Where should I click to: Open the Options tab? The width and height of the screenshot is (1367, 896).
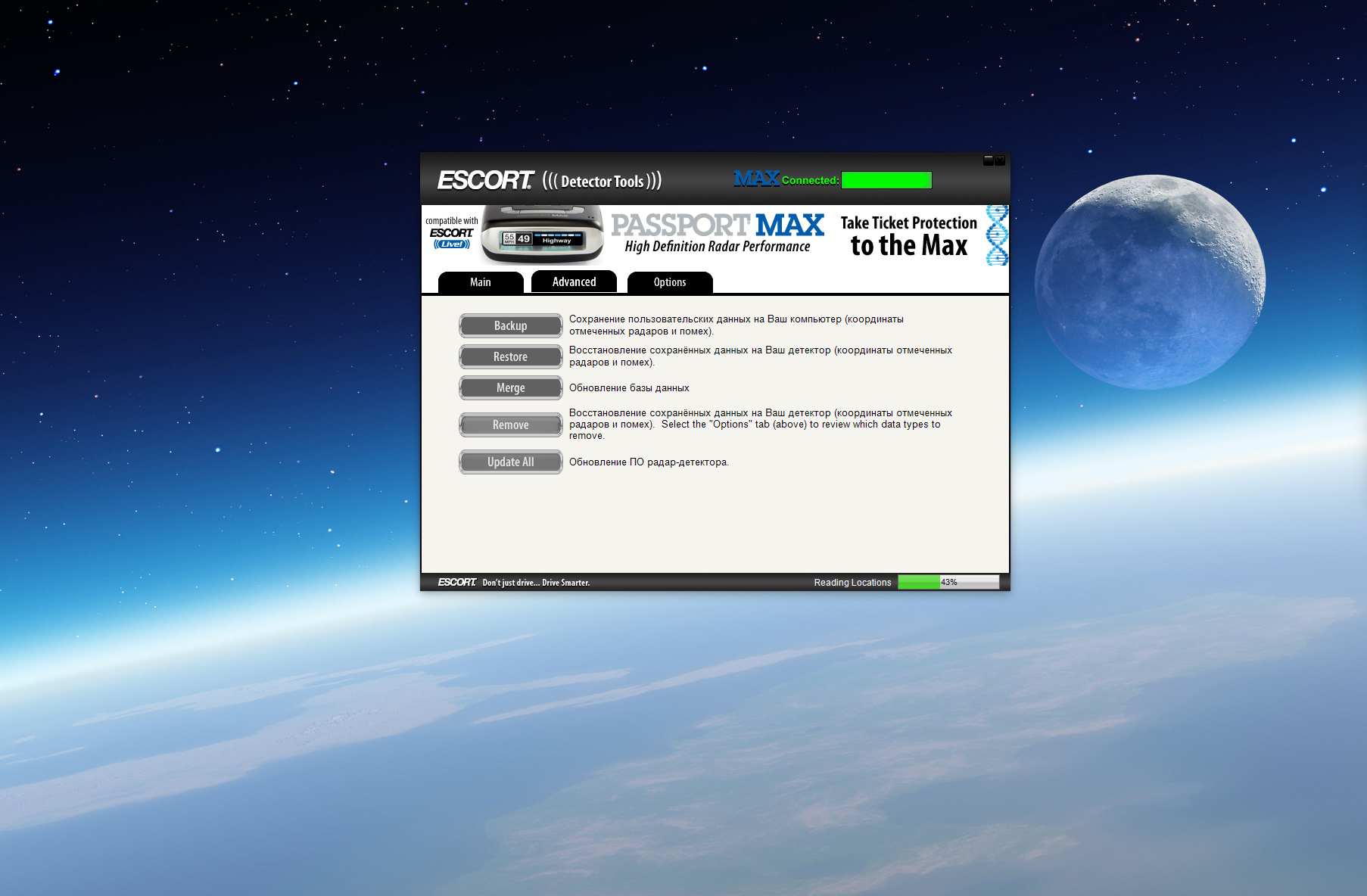point(670,282)
